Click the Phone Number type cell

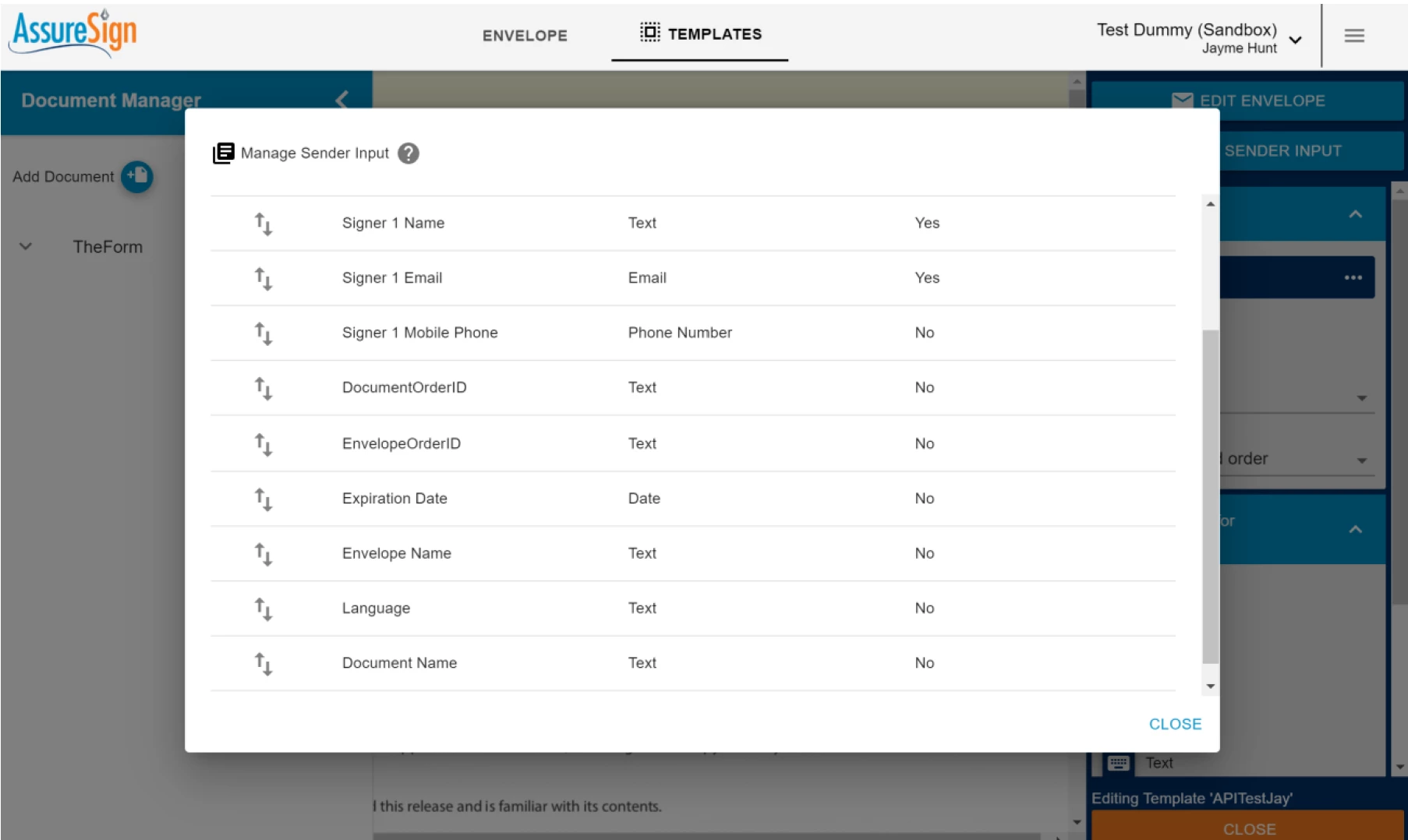click(680, 333)
